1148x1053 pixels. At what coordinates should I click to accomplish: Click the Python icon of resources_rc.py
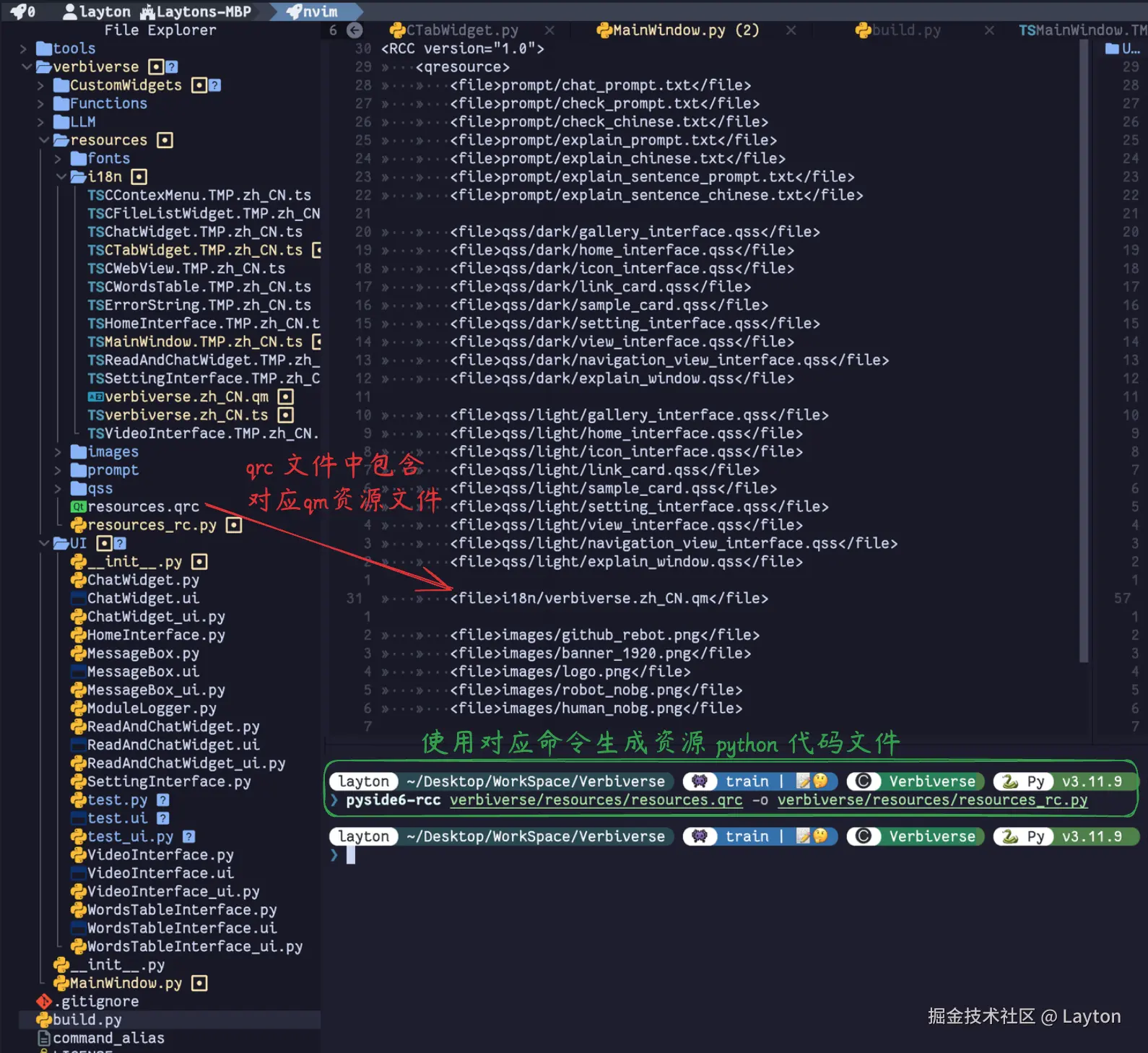(79, 525)
